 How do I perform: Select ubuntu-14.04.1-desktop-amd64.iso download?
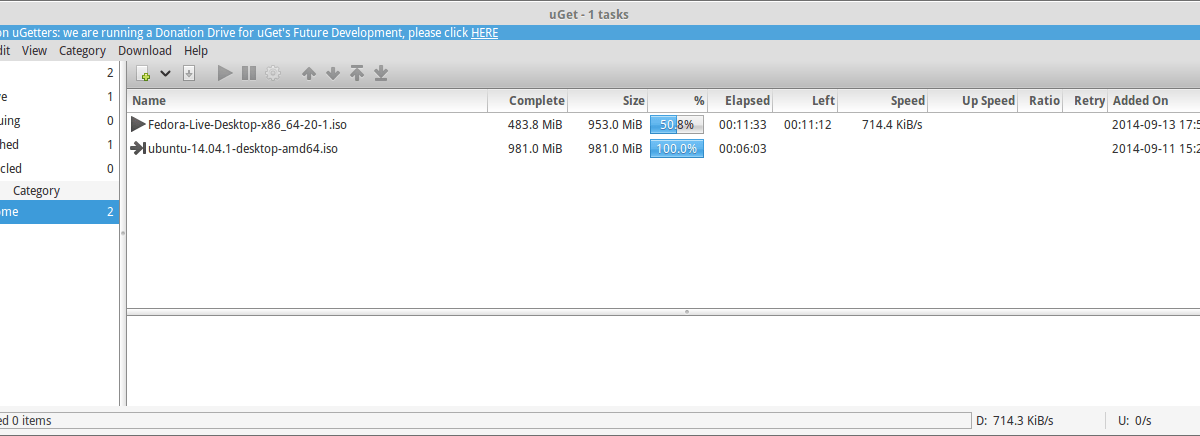pos(242,149)
